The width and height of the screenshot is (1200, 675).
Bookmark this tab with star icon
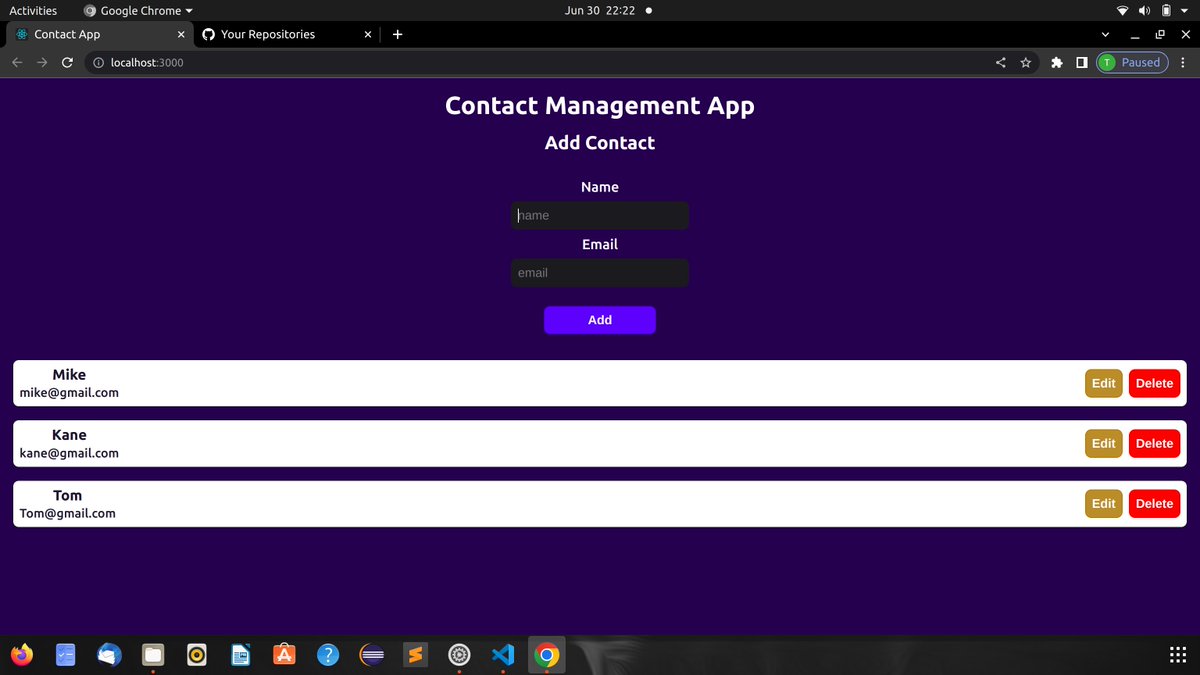pyautogui.click(x=1025, y=62)
